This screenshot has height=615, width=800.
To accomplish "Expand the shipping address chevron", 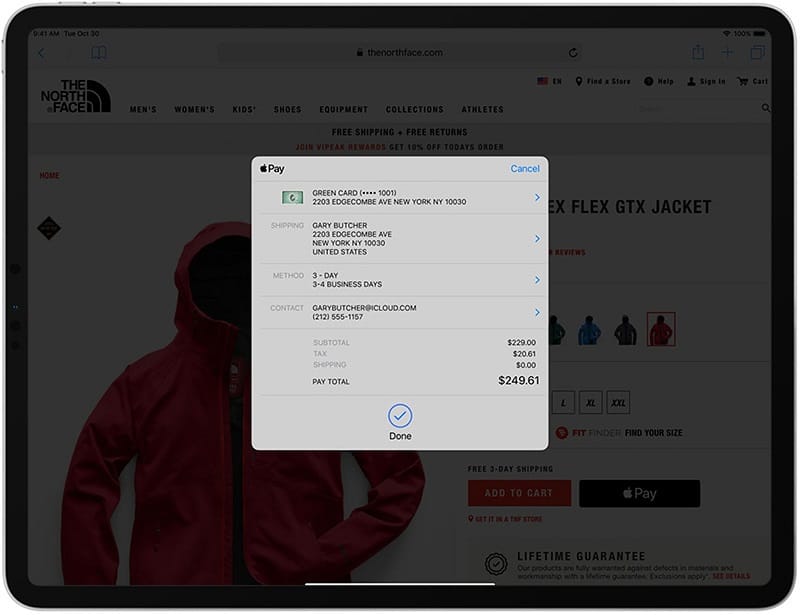I will click(537, 239).
